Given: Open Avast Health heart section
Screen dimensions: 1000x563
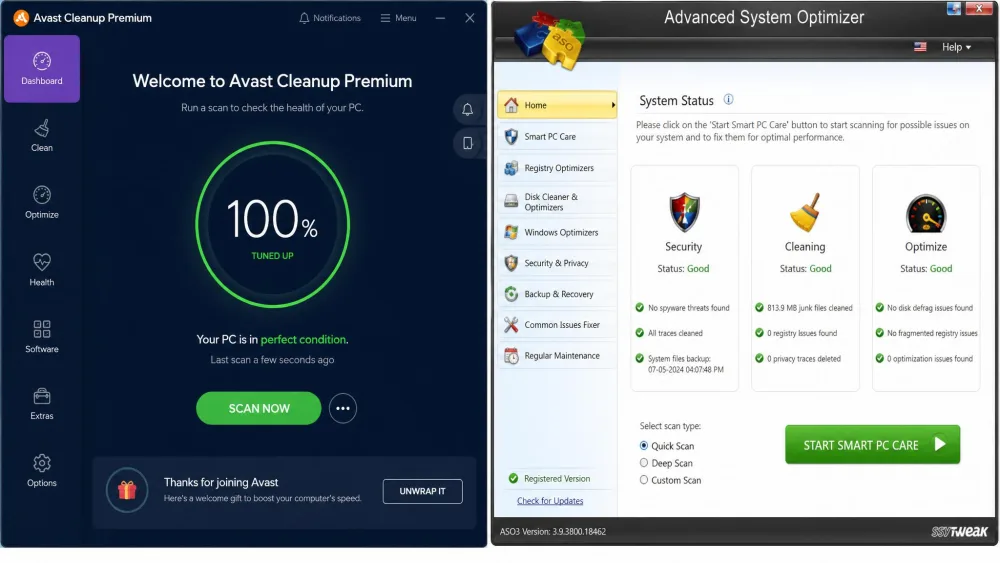Looking at the screenshot, I should click(x=41, y=270).
